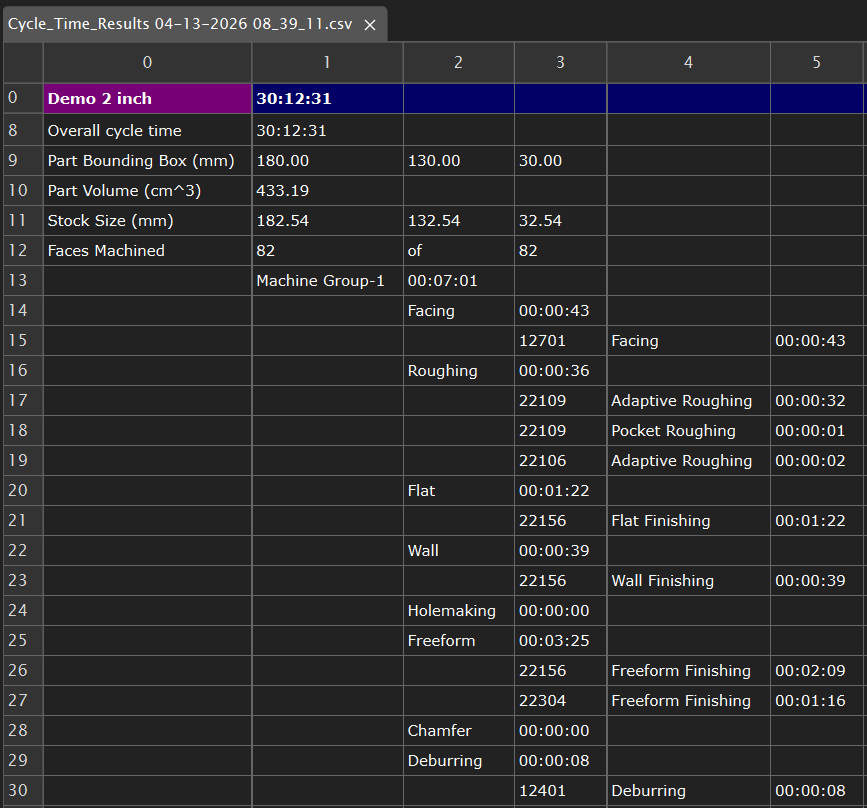This screenshot has width=867, height=808.
Task: Select row header 13
Action: point(23,280)
